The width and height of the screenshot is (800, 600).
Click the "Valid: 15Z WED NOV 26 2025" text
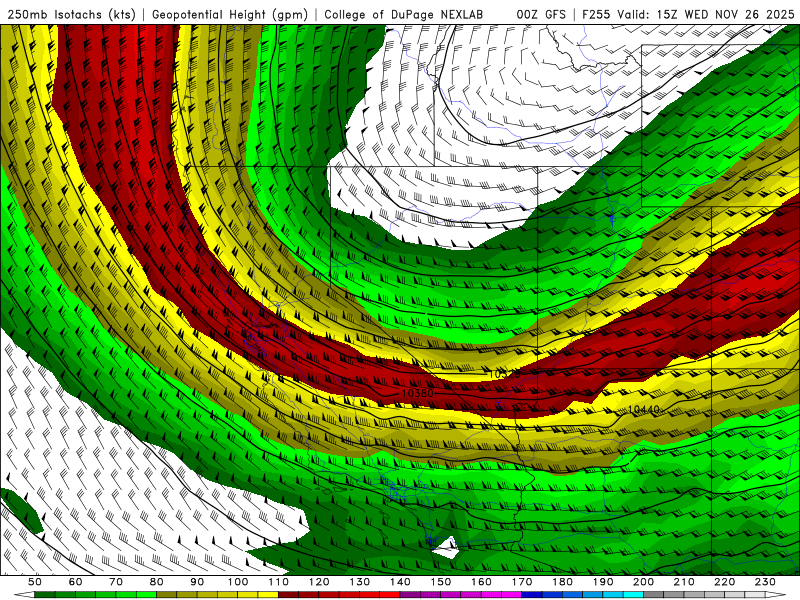click(x=706, y=15)
